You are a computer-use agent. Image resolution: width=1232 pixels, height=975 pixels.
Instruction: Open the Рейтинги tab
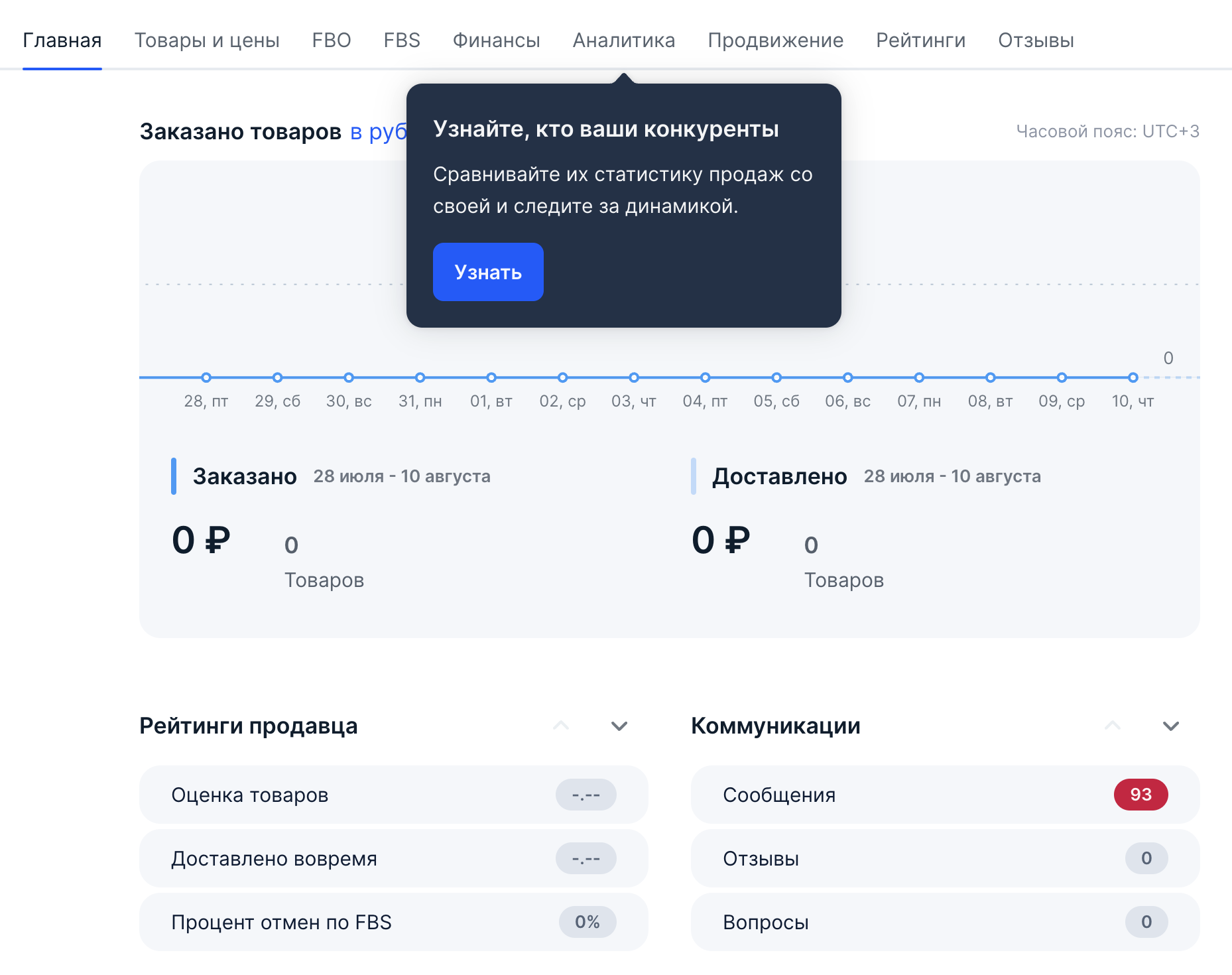(x=921, y=40)
